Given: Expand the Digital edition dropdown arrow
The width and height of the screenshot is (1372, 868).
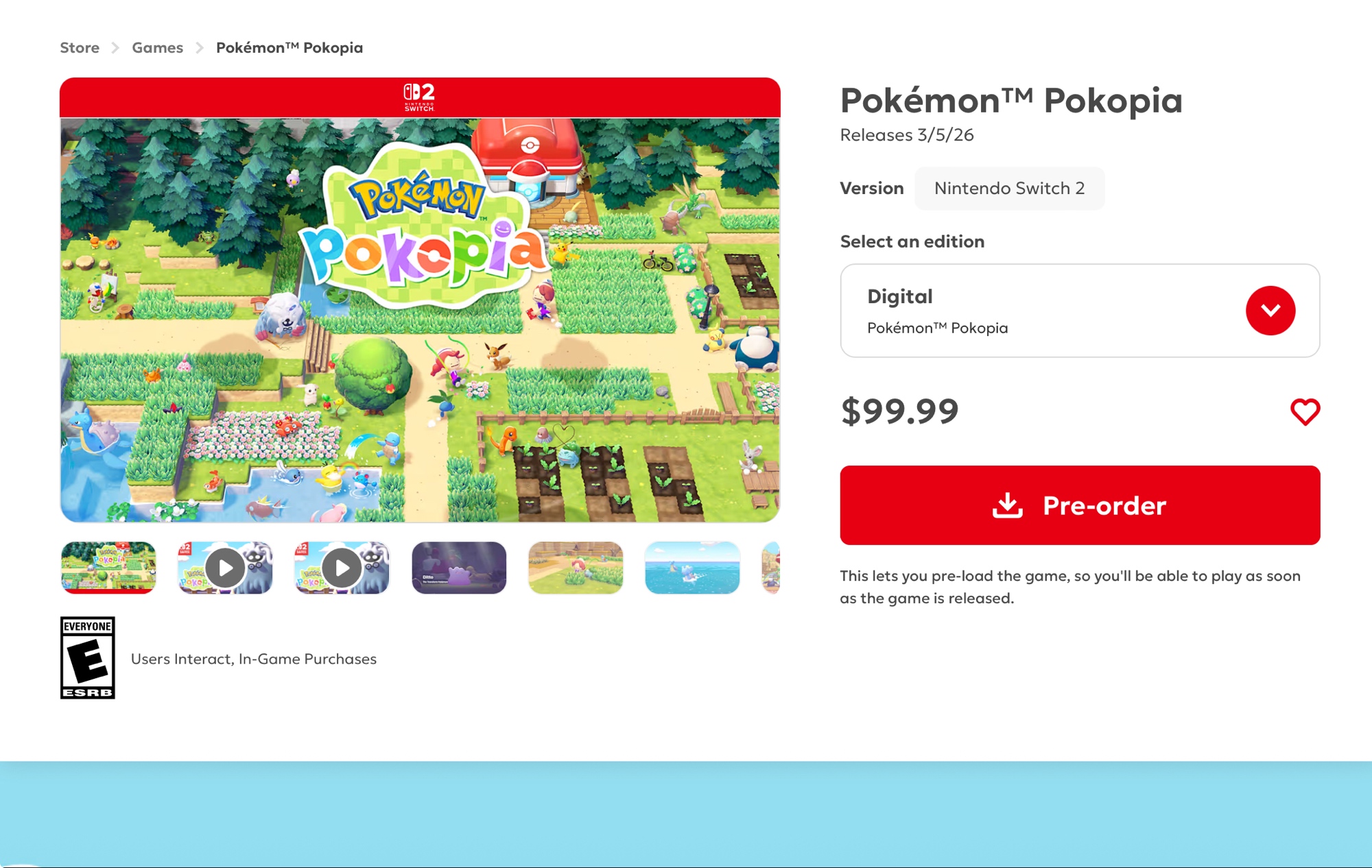Looking at the screenshot, I should point(1270,311).
